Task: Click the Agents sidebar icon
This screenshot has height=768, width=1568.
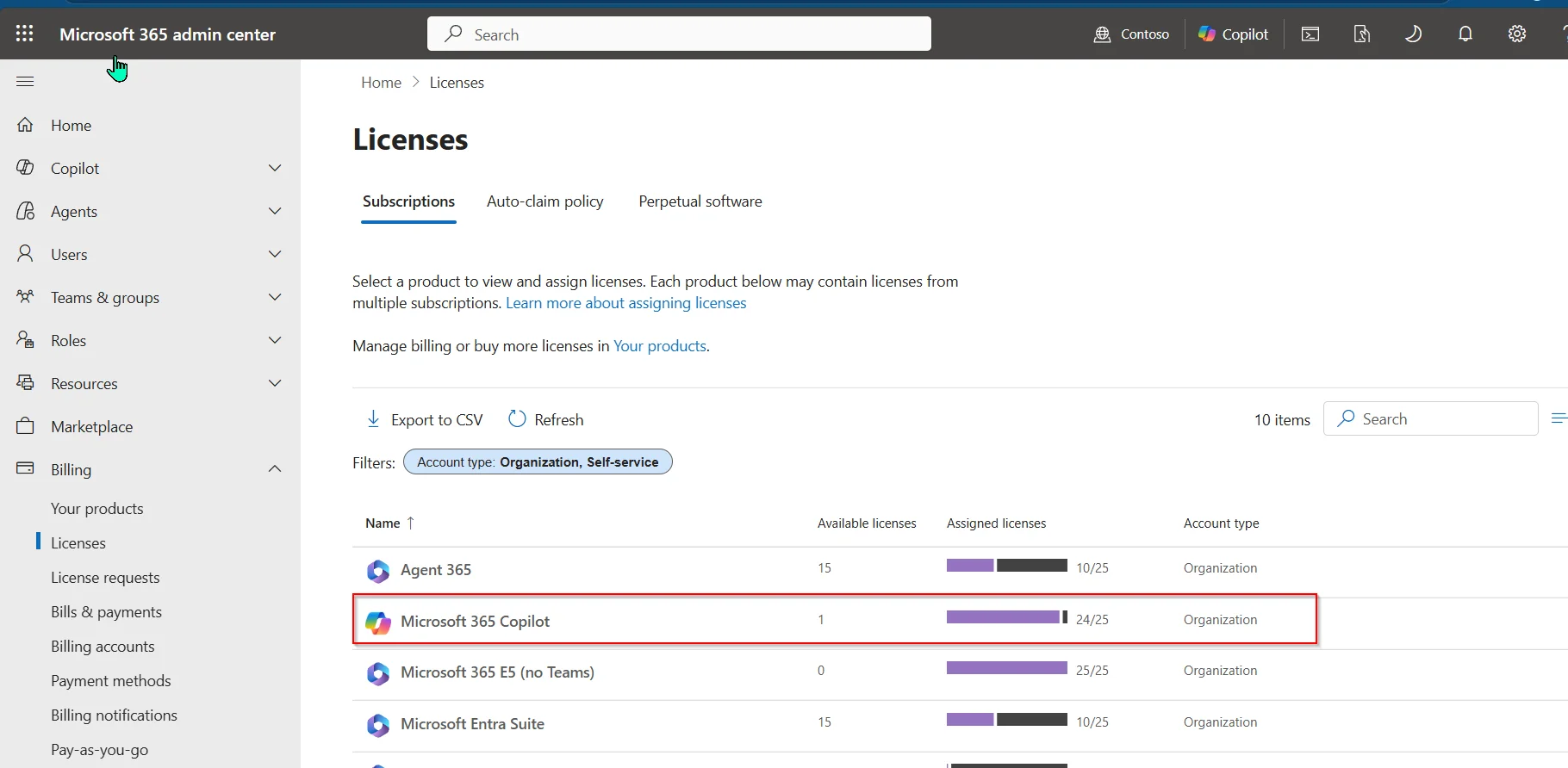Action: 25,211
